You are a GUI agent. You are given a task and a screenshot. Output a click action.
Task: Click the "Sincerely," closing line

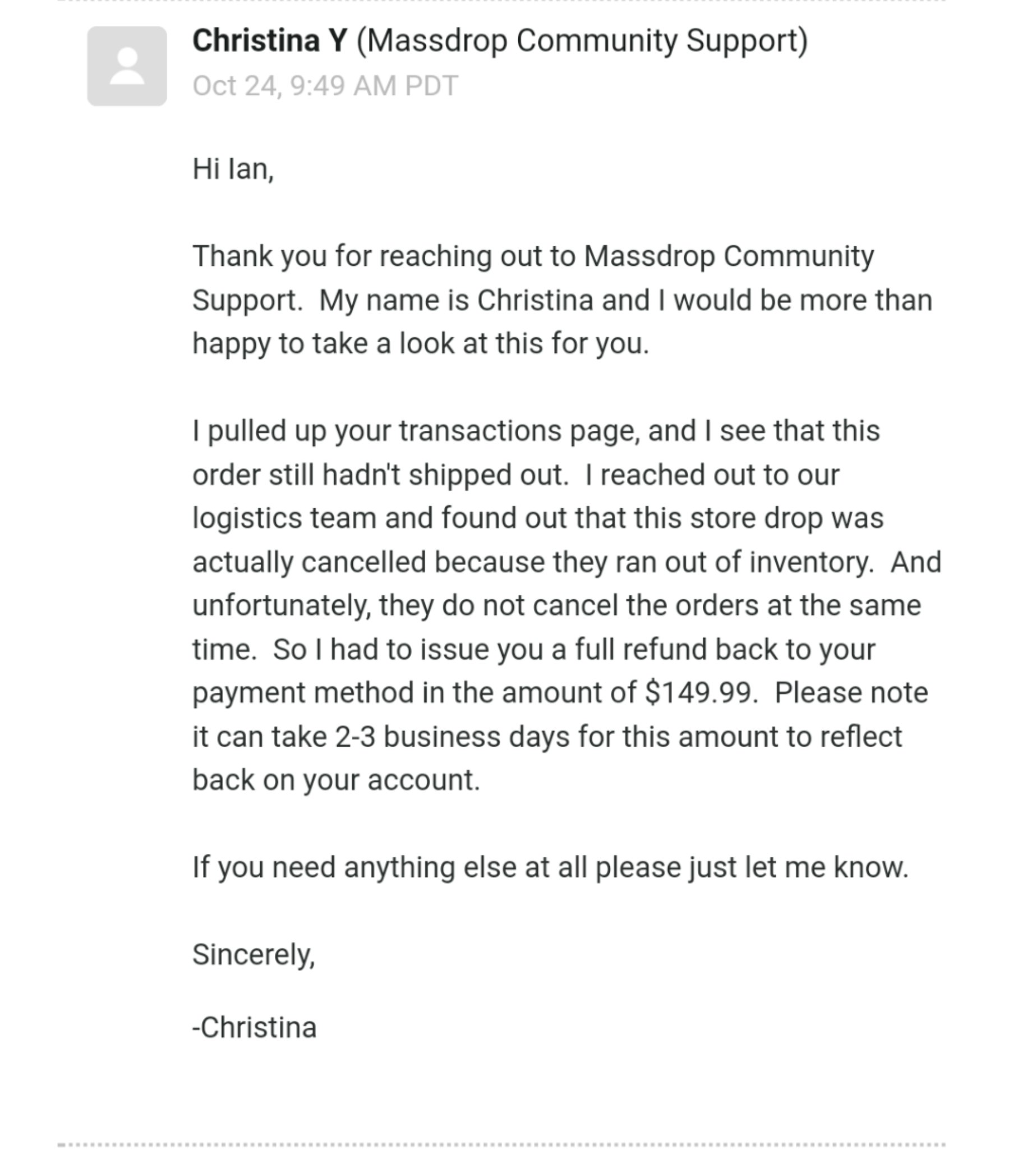click(x=254, y=955)
